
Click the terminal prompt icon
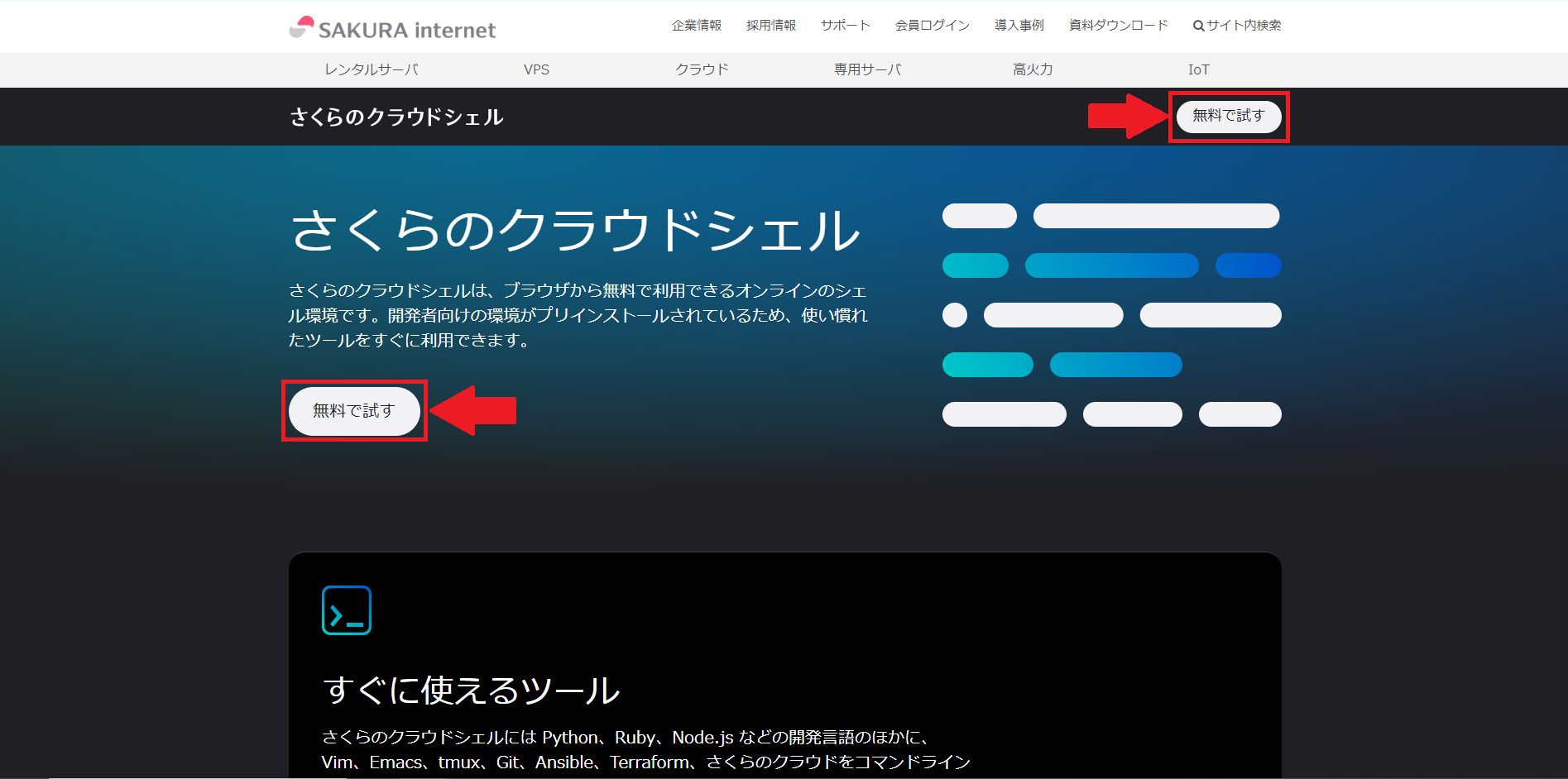point(347,610)
